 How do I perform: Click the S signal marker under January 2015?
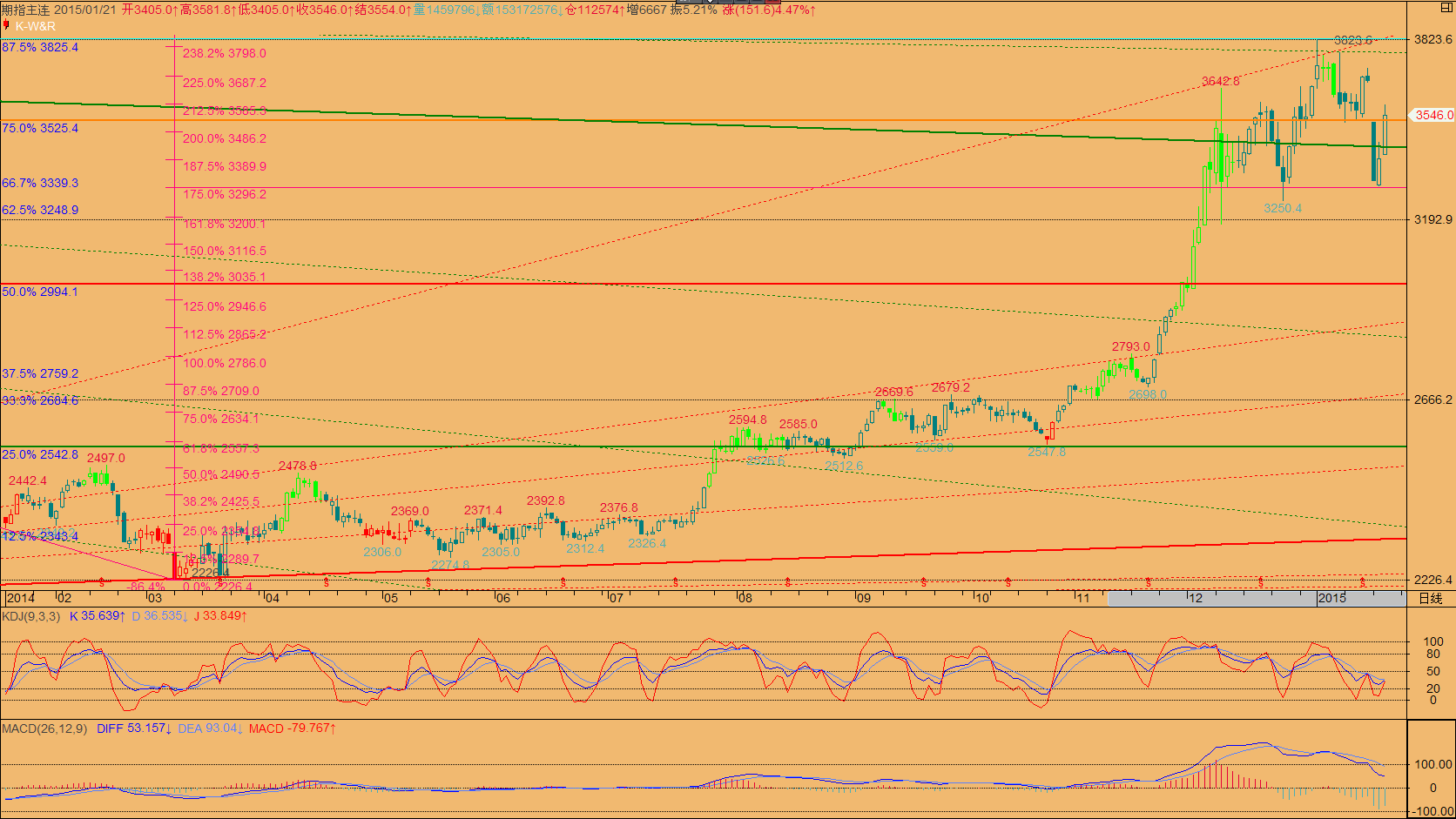click(1363, 581)
